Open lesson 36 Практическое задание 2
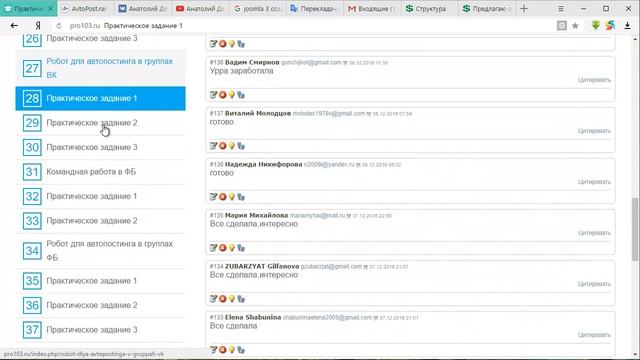 coord(100,305)
